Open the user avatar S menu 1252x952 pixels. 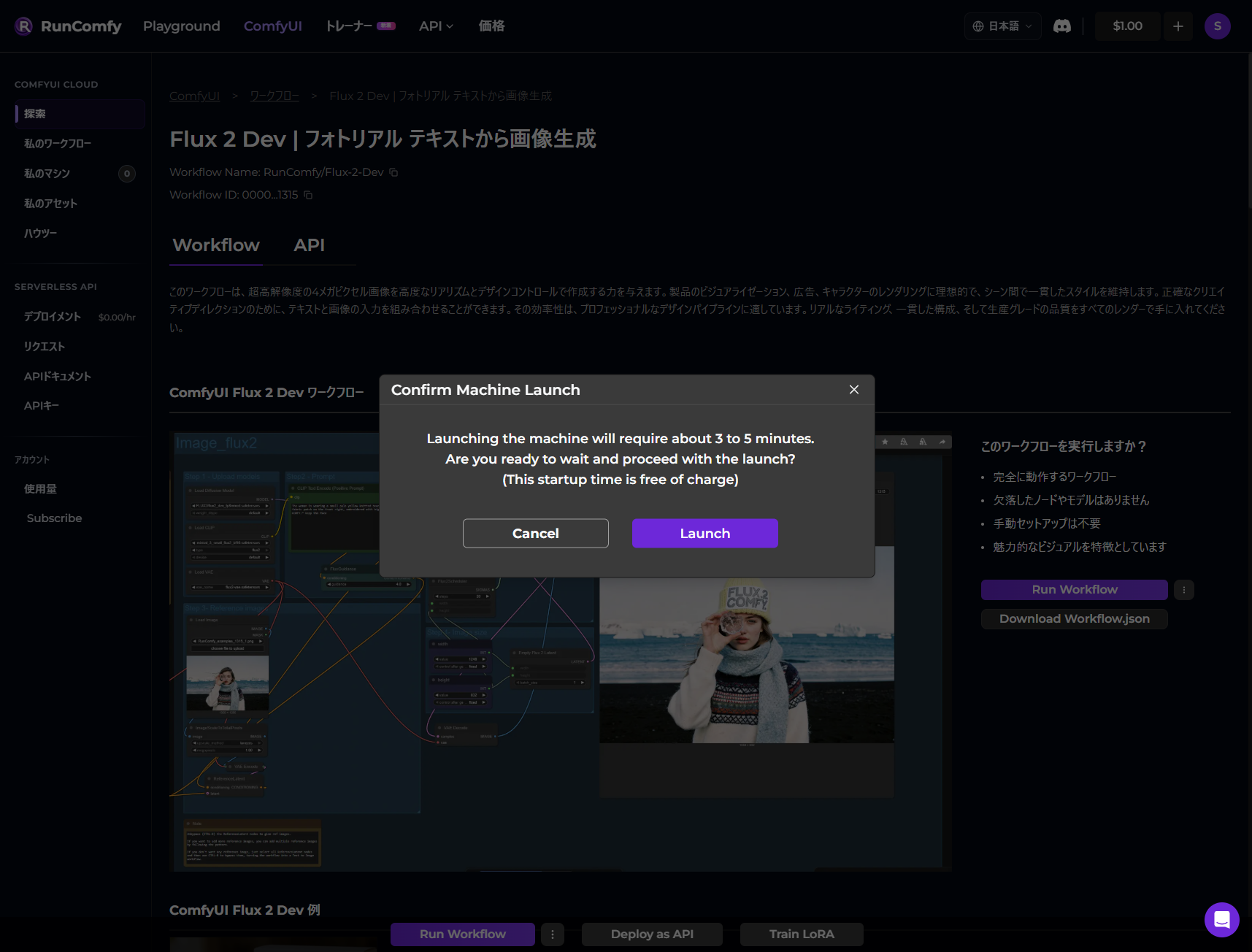(1217, 26)
